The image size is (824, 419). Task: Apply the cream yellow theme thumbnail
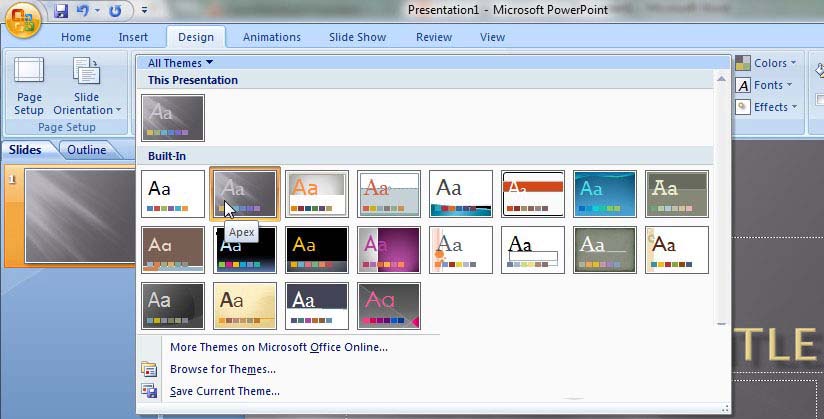(245, 306)
